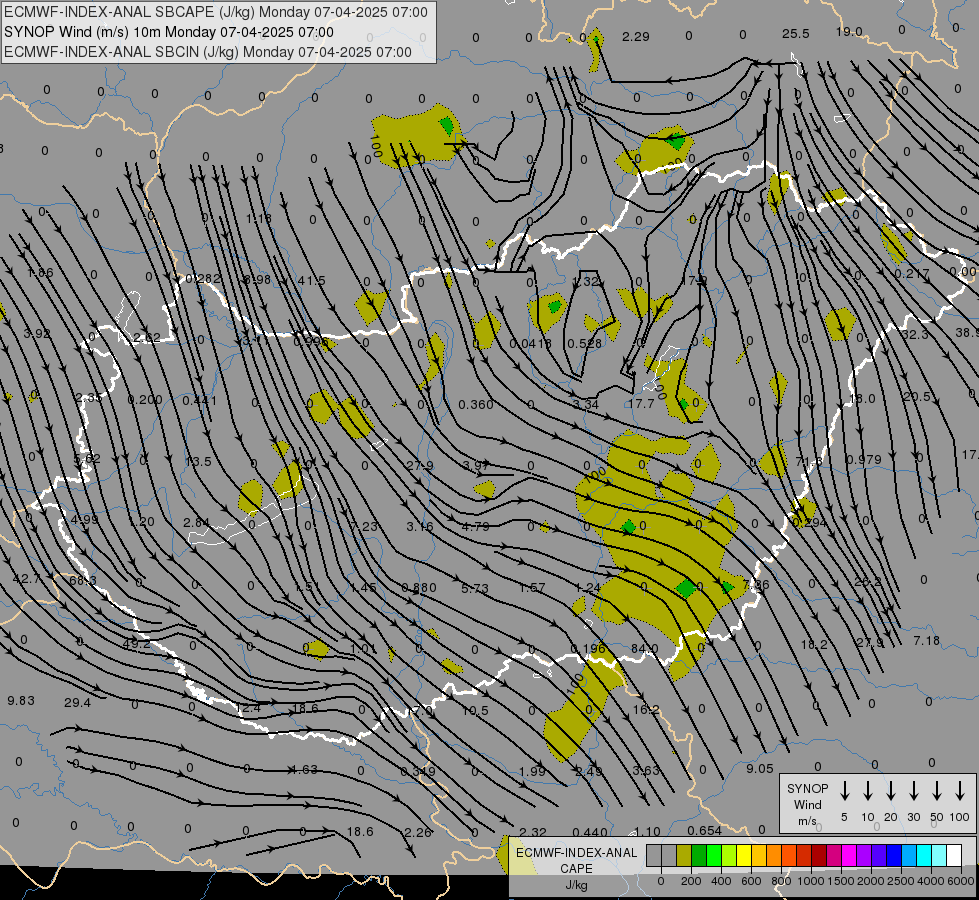Click the 5.62 value on map
The height and width of the screenshot is (900, 979).
click(87, 459)
